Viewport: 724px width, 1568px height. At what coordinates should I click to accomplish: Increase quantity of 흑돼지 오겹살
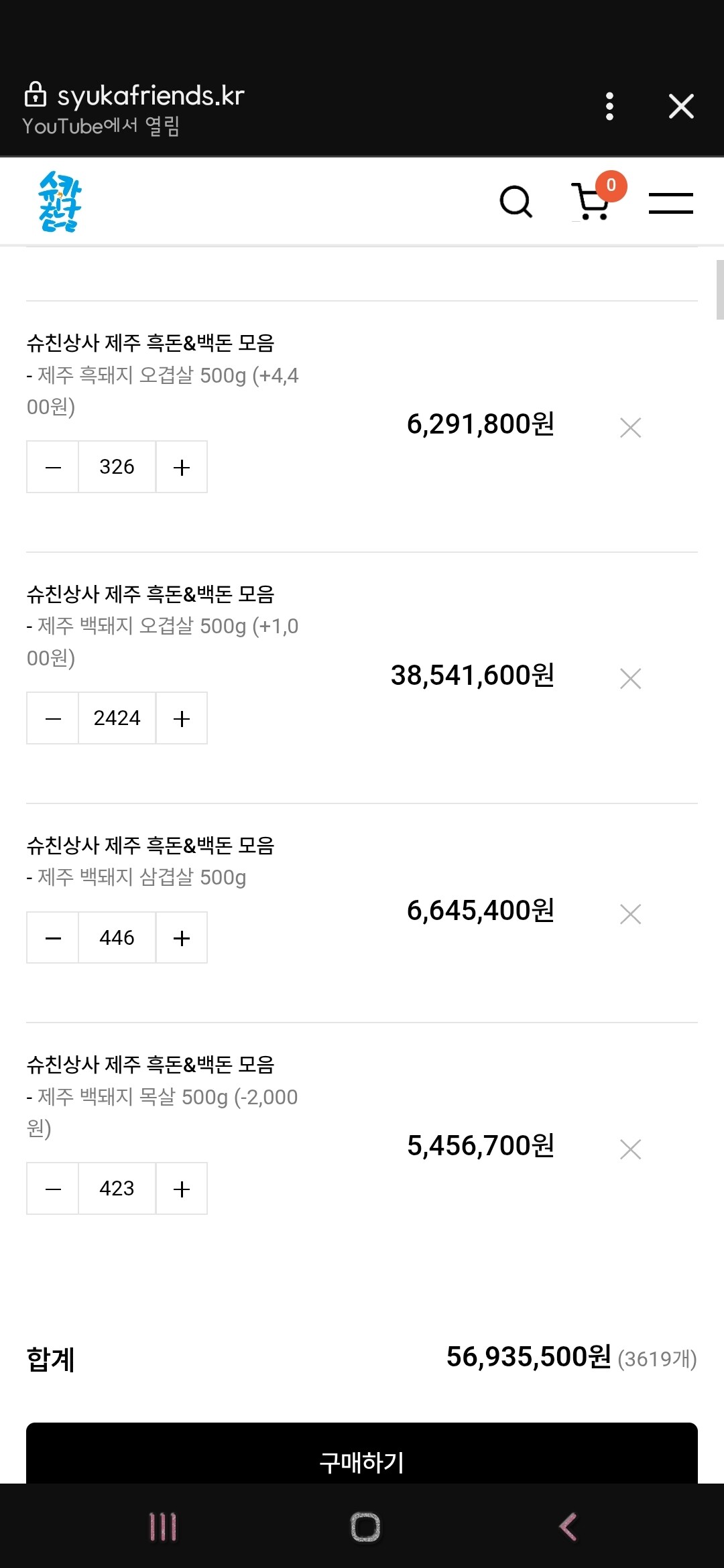click(182, 467)
